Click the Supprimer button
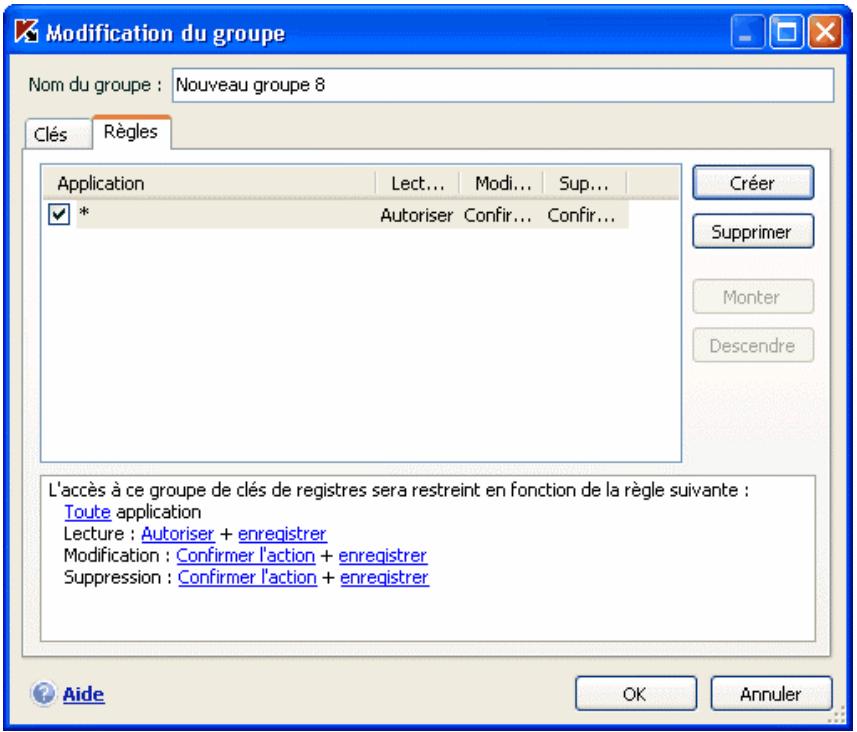857x732 pixels. (753, 232)
